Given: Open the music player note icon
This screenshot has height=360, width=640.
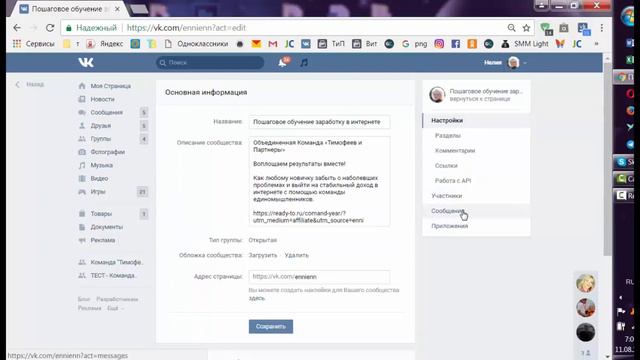Looking at the screenshot, I should [x=304, y=62].
